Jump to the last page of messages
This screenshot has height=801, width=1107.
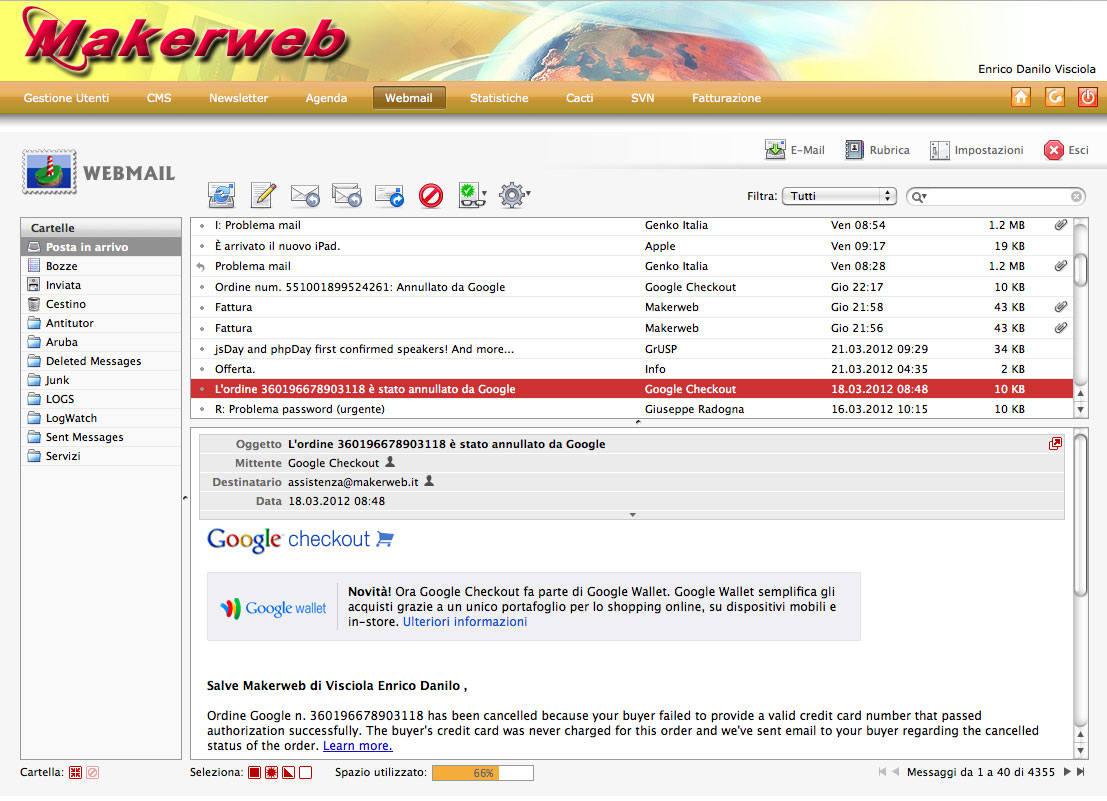[x=1080, y=772]
